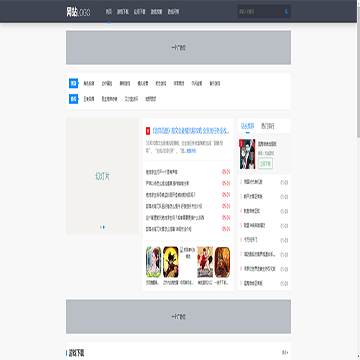The height and width of the screenshot is (360, 360).
Task: Open the rank 5 item in sidebar list
Action: point(254,226)
